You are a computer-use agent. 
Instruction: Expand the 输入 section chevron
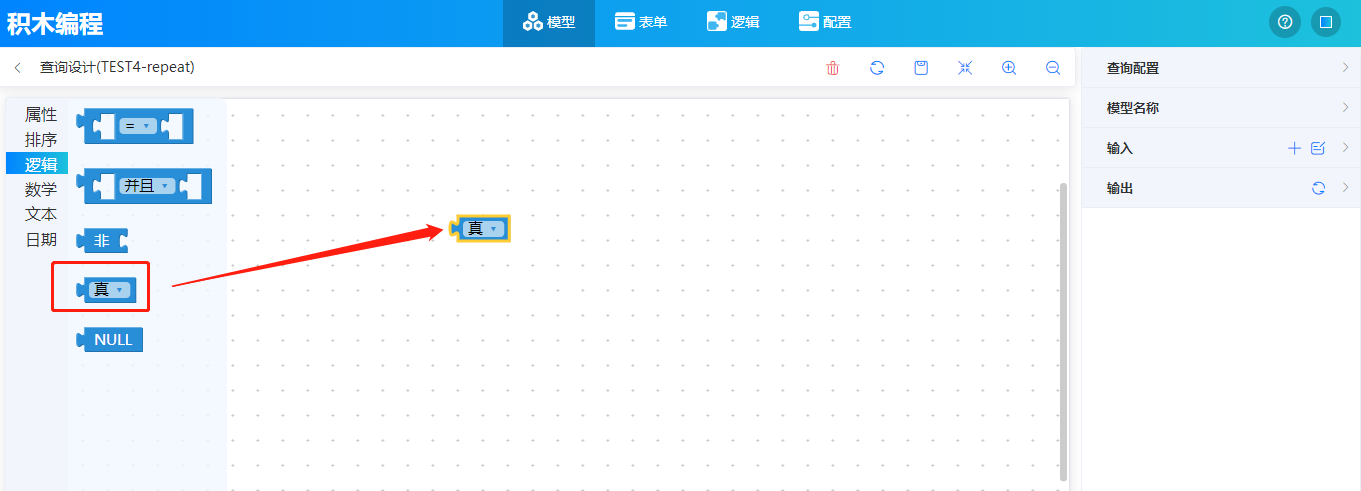[1345, 148]
